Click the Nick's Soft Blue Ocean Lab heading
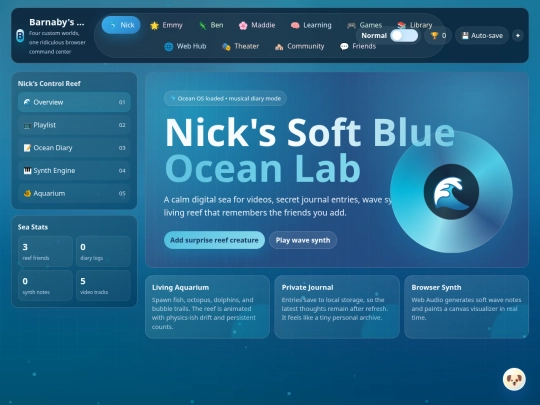The width and height of the screenshot is (540, 405). [x=310, y=150]
